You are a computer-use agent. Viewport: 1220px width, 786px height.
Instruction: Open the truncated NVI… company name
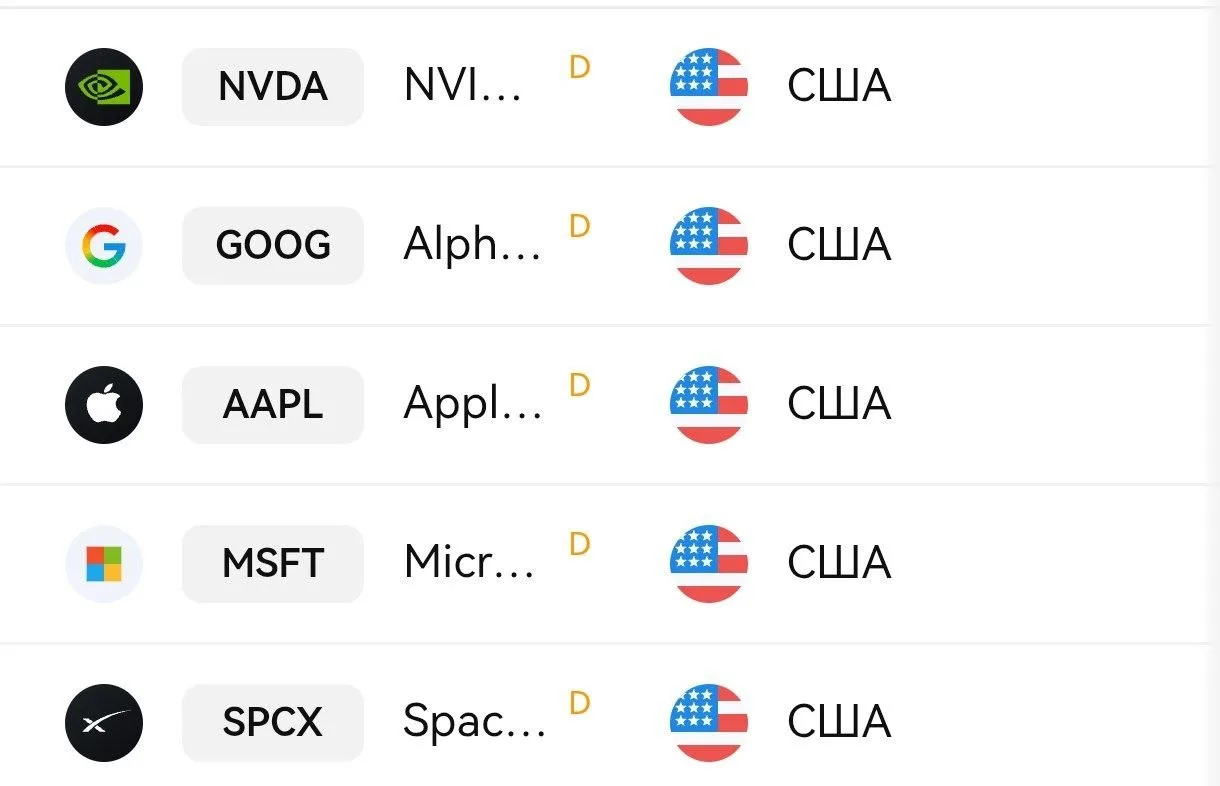click(x=463, y=87)
